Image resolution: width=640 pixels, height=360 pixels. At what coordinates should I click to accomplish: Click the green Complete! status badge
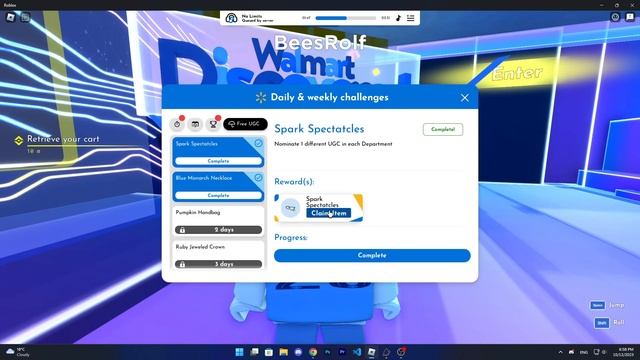point(443,129)
